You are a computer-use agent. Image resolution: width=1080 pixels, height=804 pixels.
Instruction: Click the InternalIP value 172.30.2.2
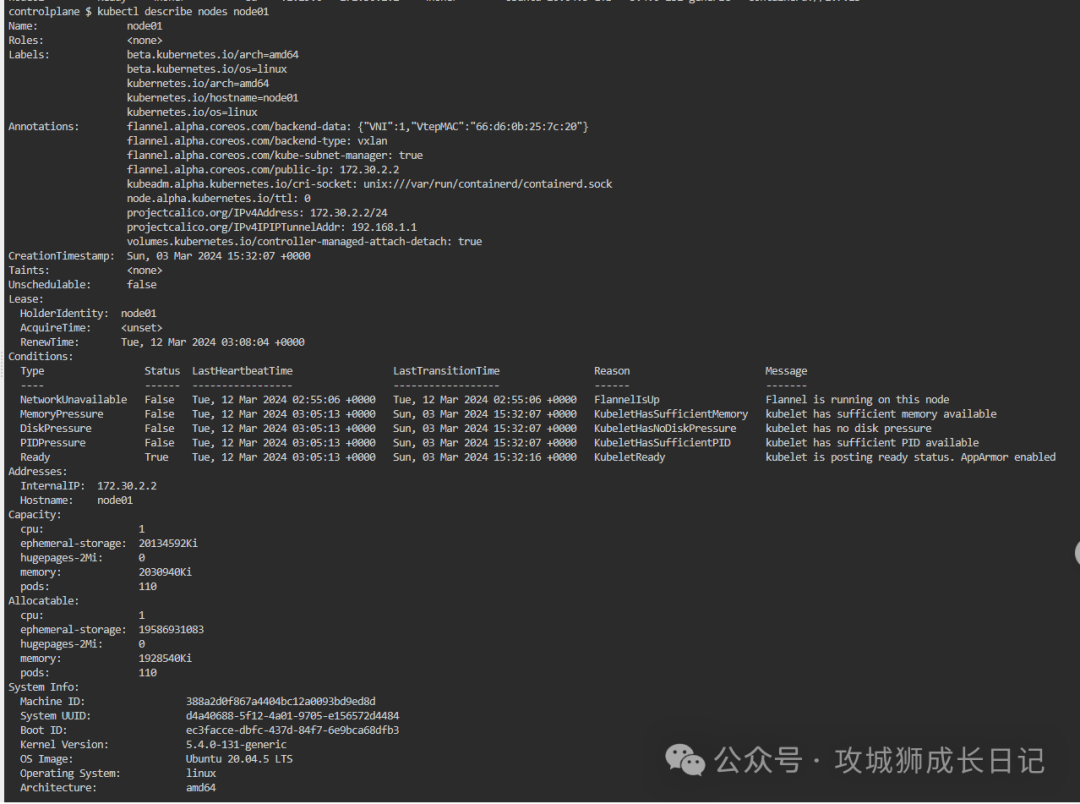[x=127, y=486]
